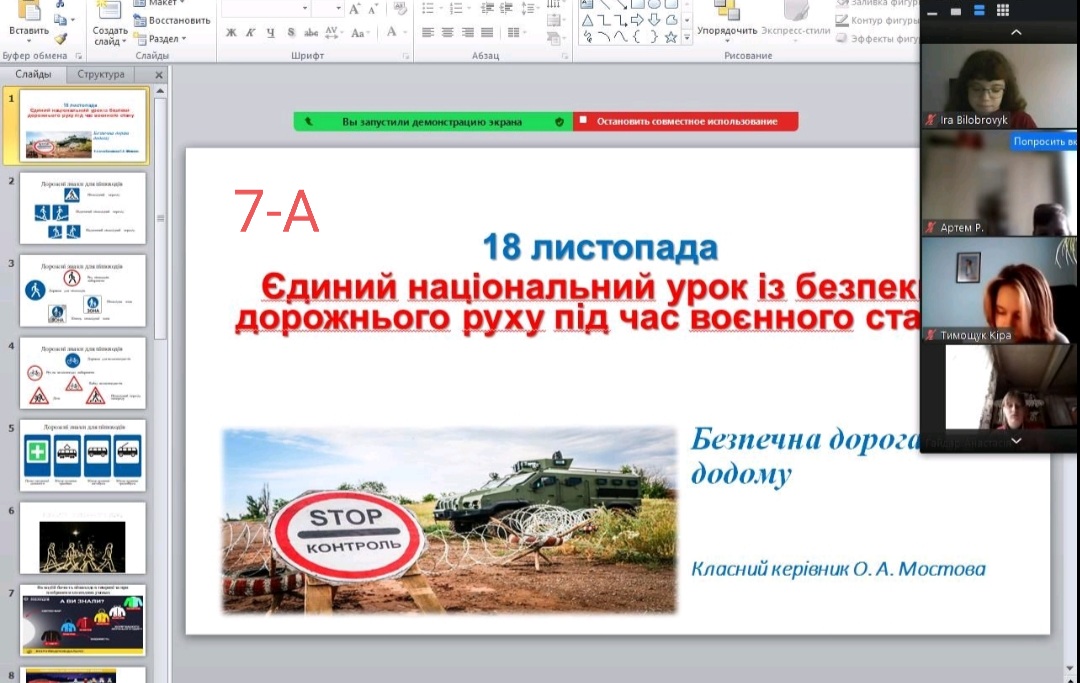
Task: Toggle italic formatting (К)
Action: tap(251, 32)
